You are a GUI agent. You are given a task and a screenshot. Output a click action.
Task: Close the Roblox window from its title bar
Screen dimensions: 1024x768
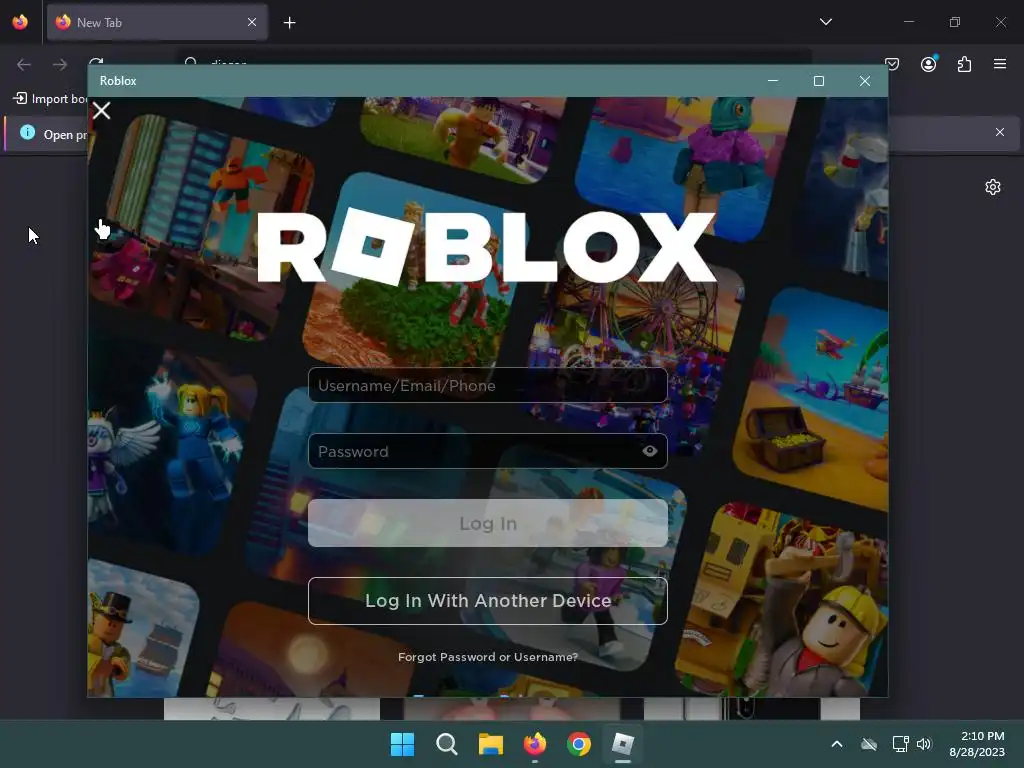tap(865, 81)
